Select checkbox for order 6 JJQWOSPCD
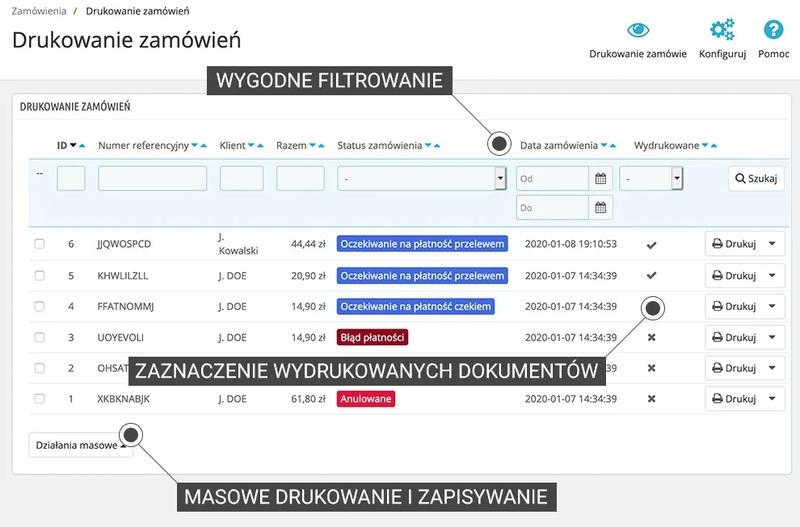The image size is (800, 527). pos(39,244)
